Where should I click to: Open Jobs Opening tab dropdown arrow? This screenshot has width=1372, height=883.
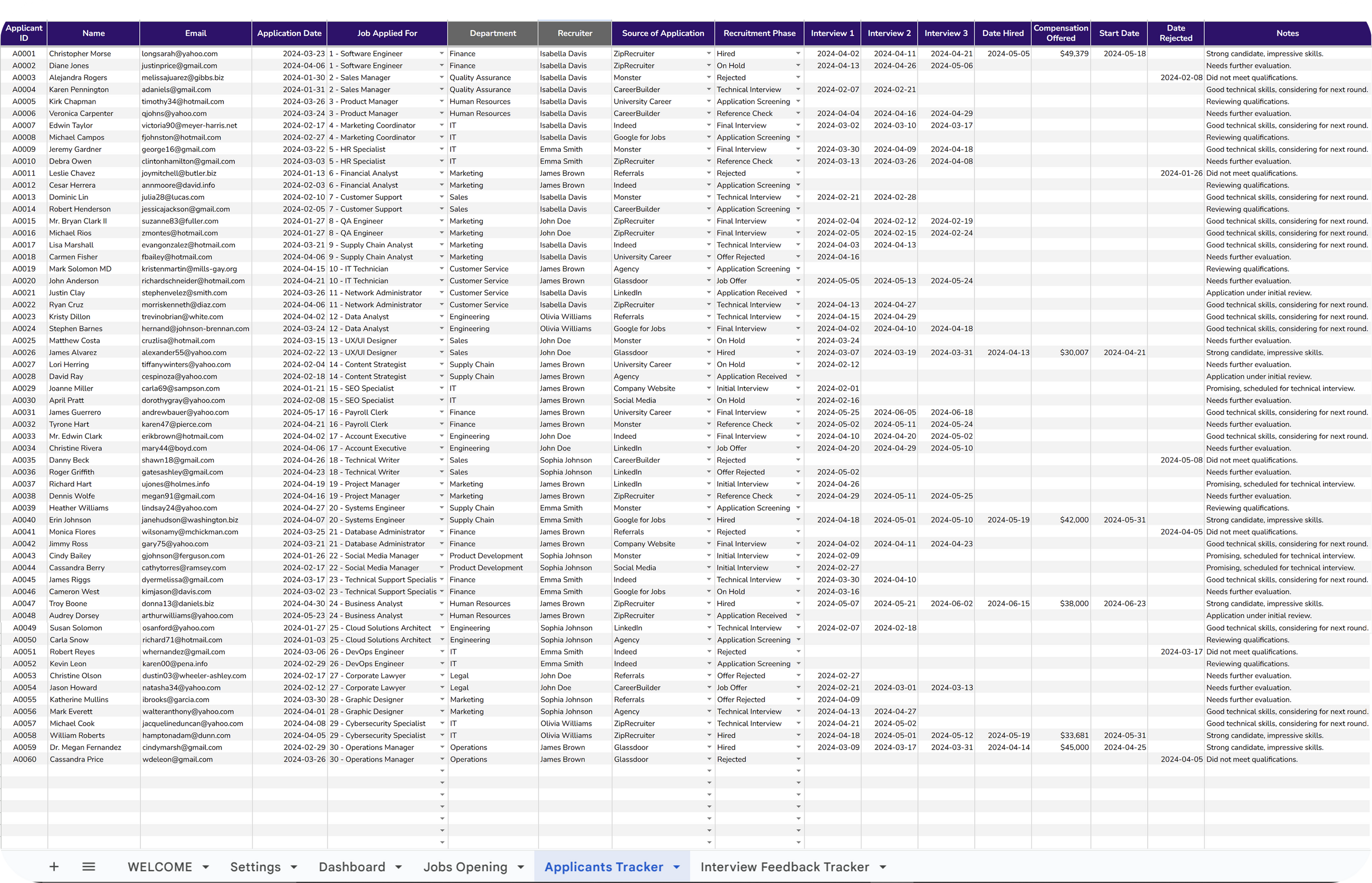(521, 867)
